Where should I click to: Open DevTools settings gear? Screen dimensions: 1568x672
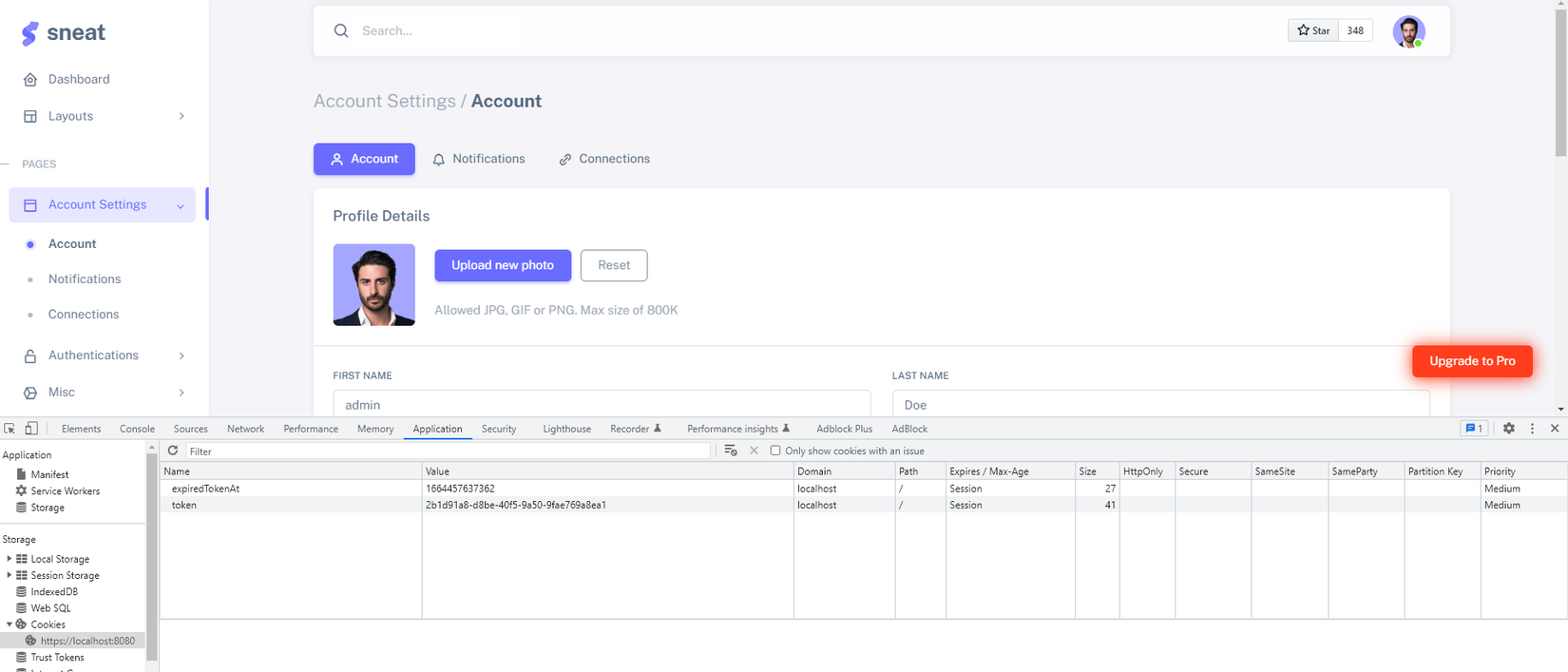point(1509,429)
